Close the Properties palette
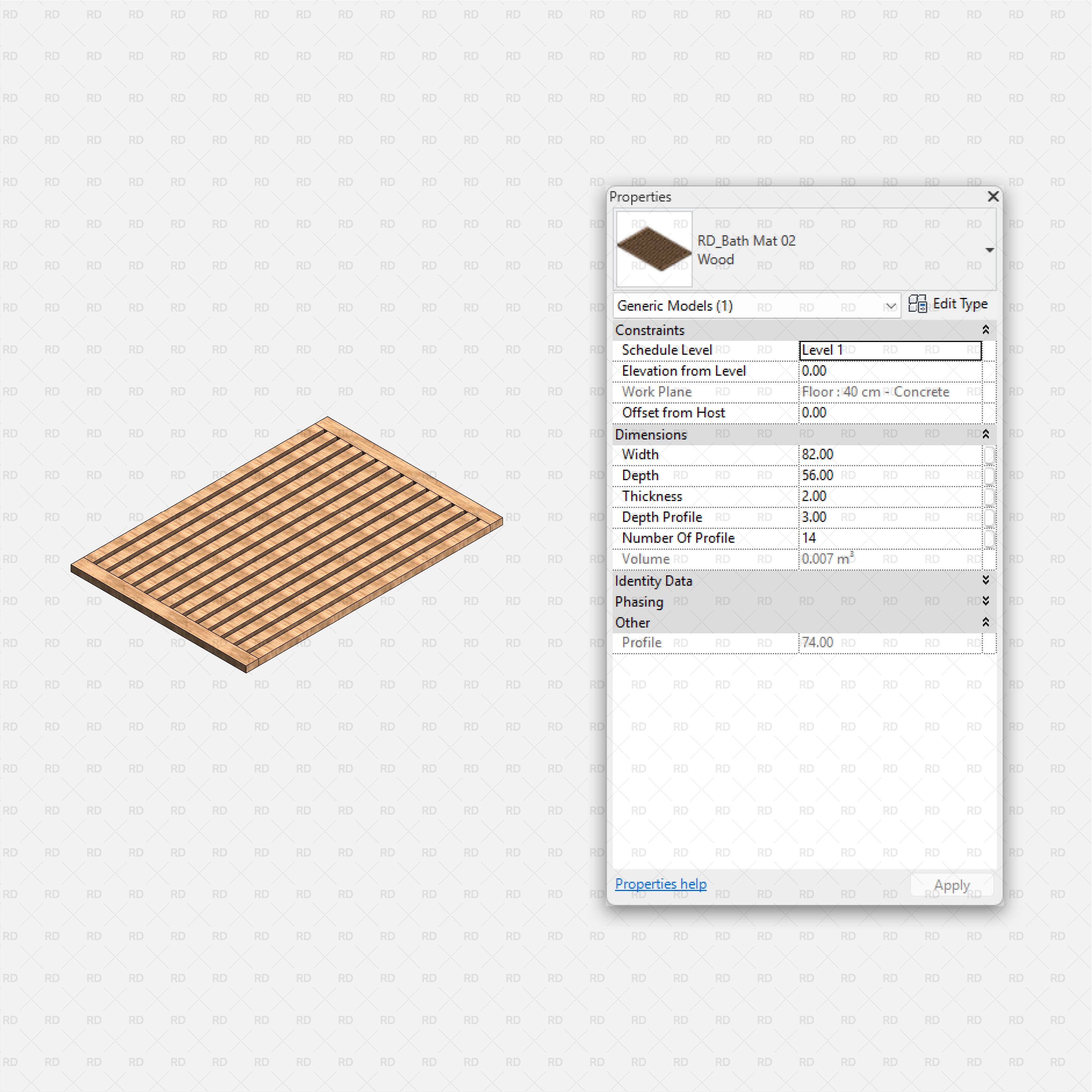This screenshot has height=1092, width=1092. coord(993,197)
